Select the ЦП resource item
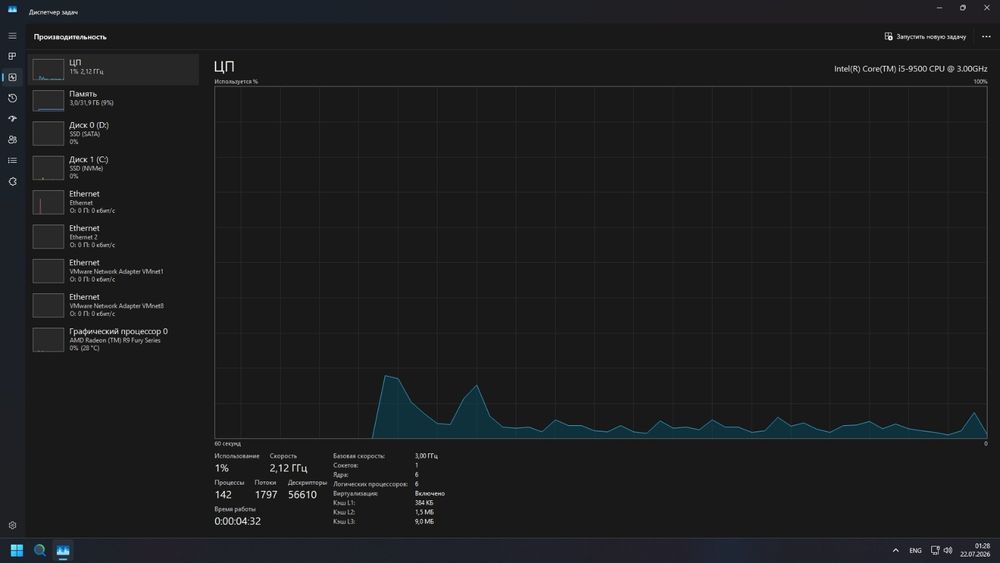The height and width of the screenshot is (563, 1000). pos(113,69)
